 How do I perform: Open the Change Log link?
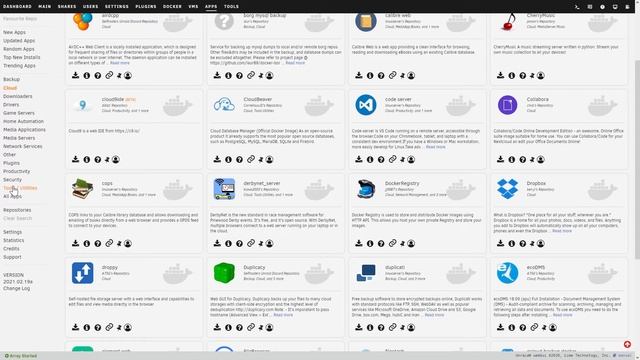click(16, 288)
